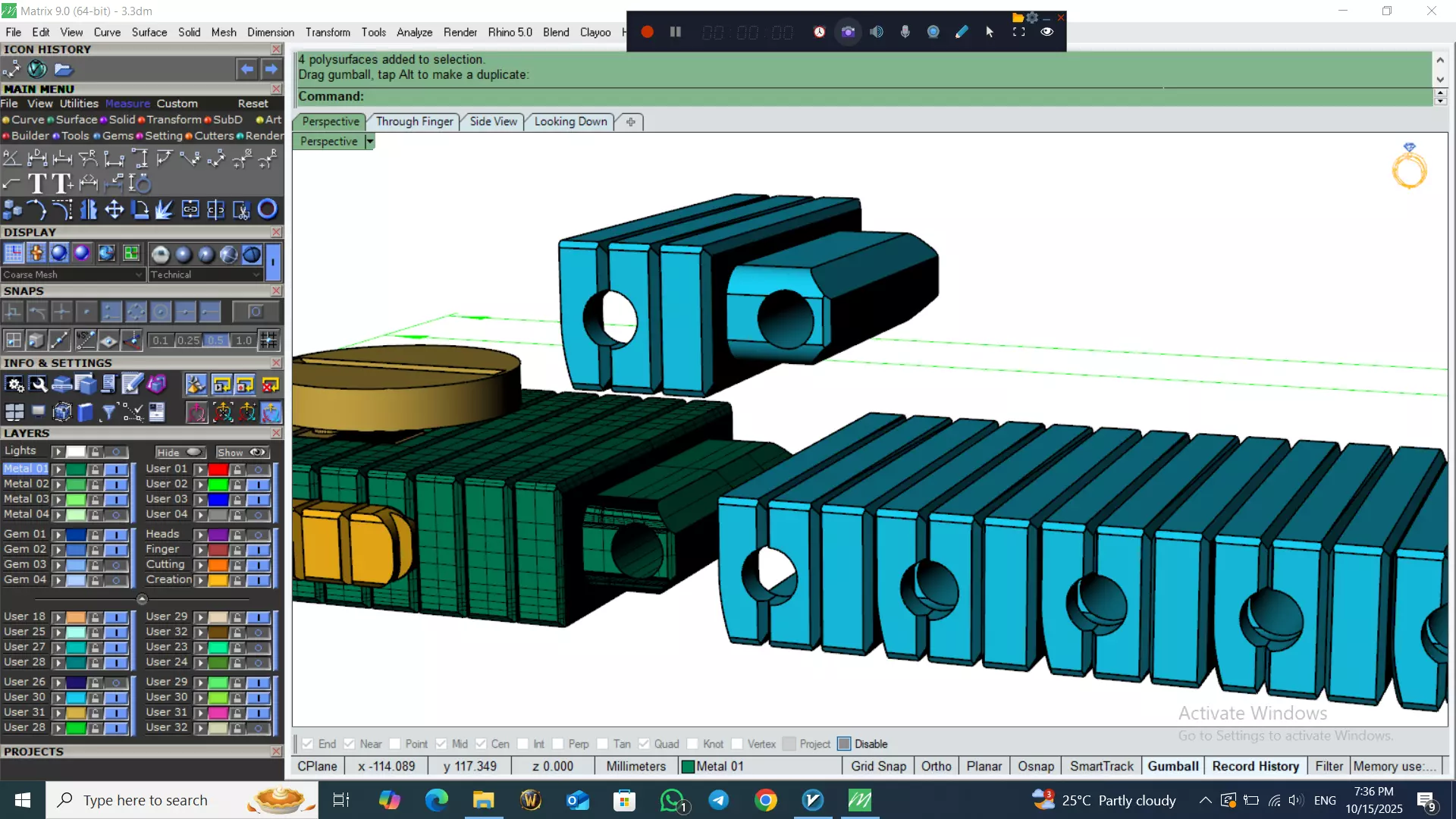The height and width of the screenshot is (819, 1456).
Task: Select the ring size measure icon
Action: pyautogui.click(x=140, y=184)
